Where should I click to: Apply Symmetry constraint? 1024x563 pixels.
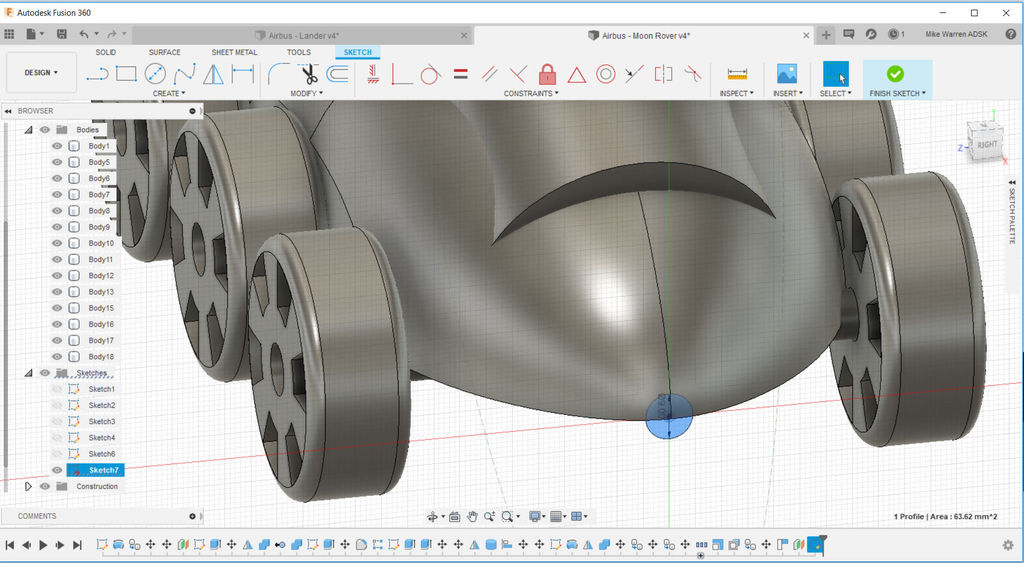coord(663,74)
